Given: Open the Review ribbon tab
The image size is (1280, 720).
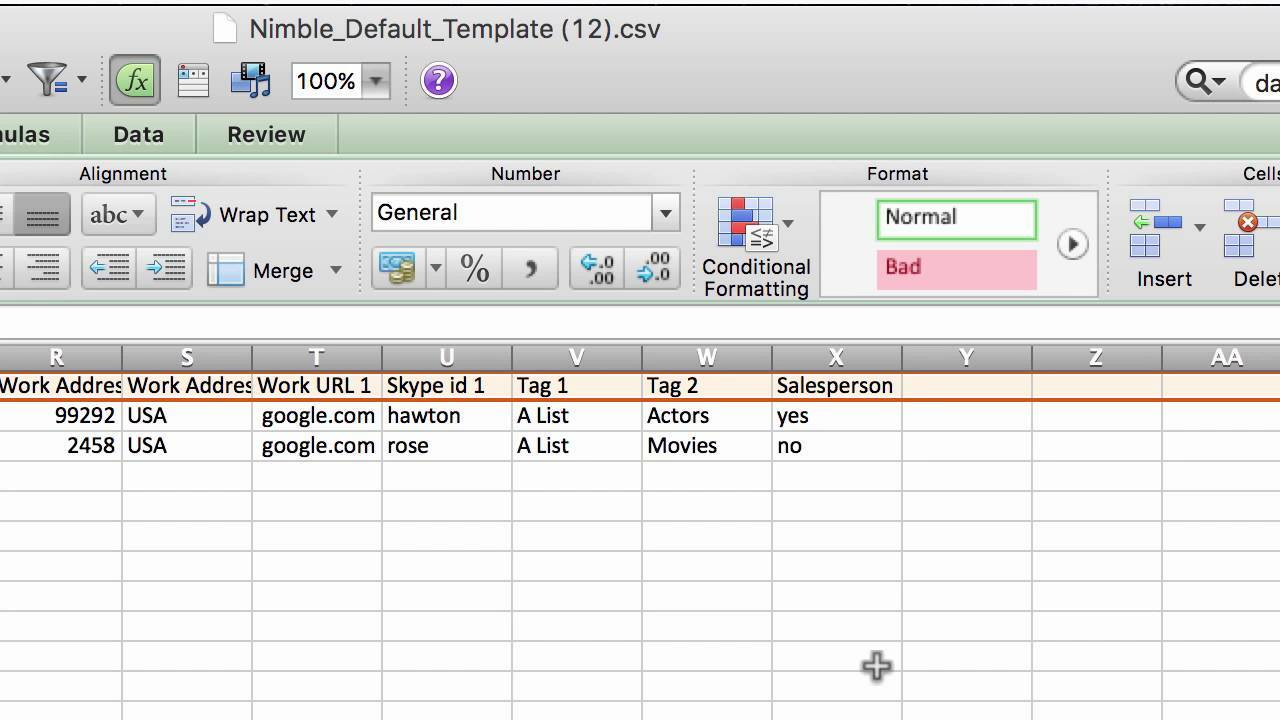Looking at the screenshot, I should click(x=265, y=133).
